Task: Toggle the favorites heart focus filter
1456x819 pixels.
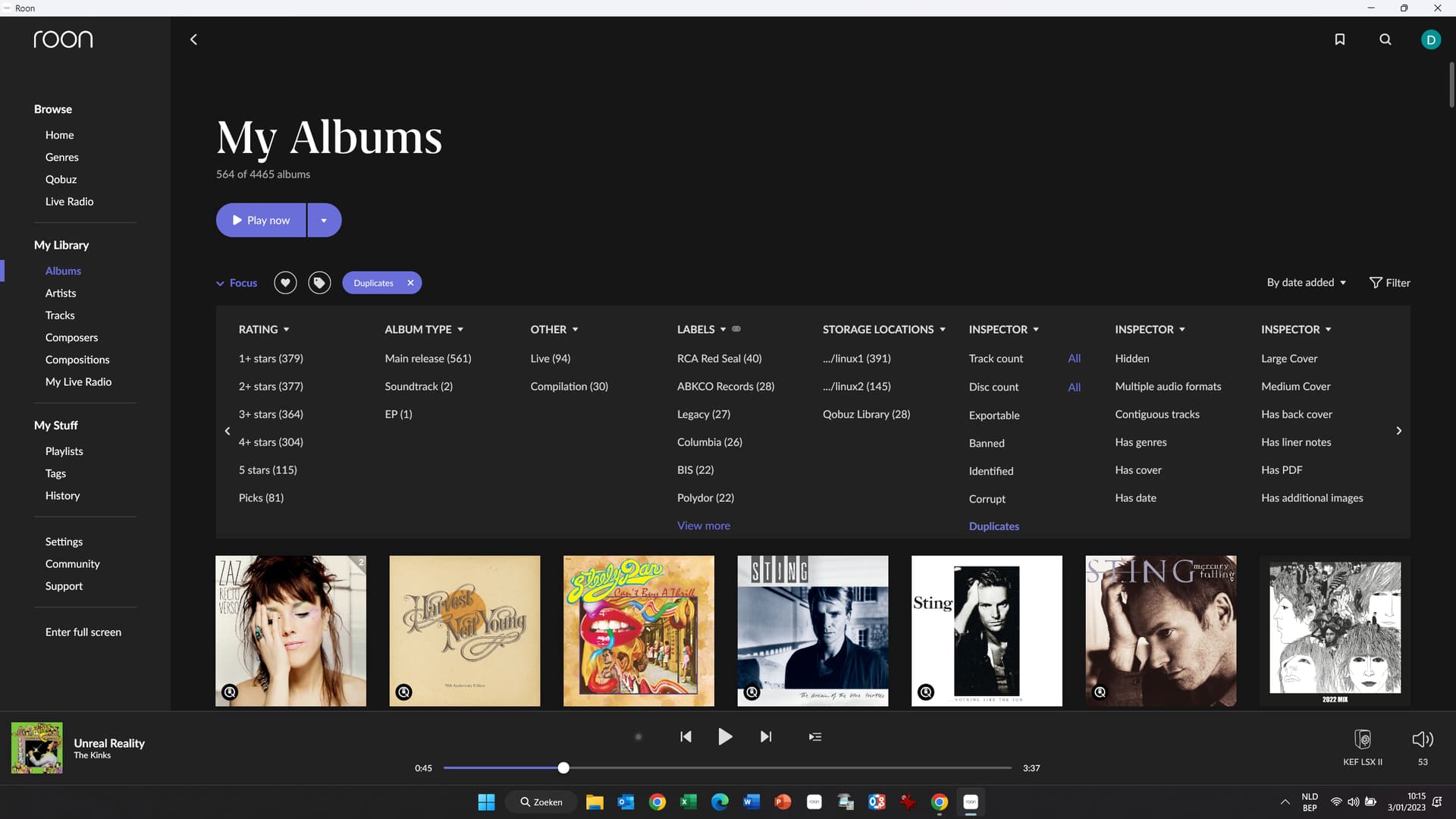Action: click(x=285, y=283)
